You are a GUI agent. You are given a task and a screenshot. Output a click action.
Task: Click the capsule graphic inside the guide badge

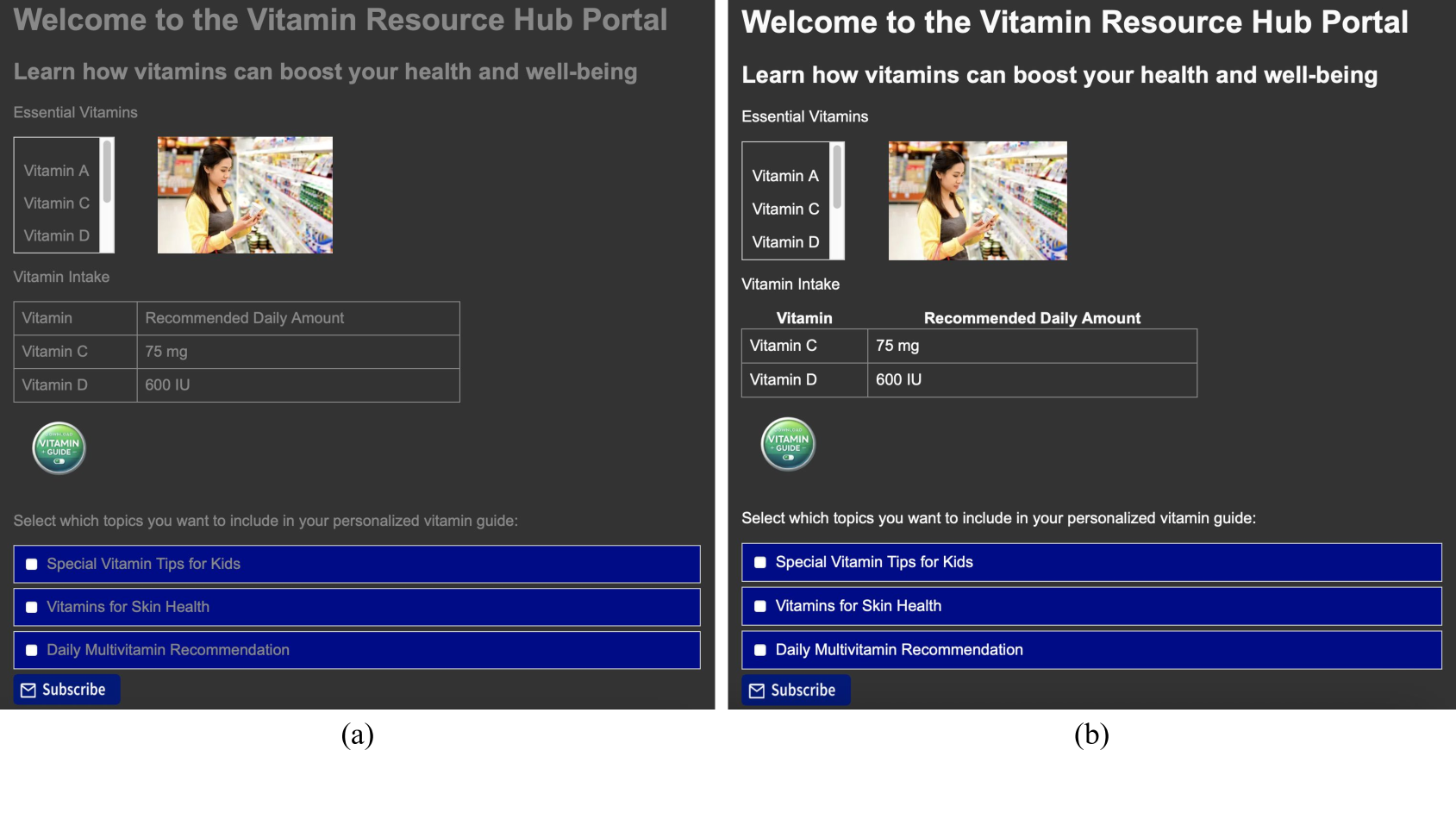tap(59, 460)
